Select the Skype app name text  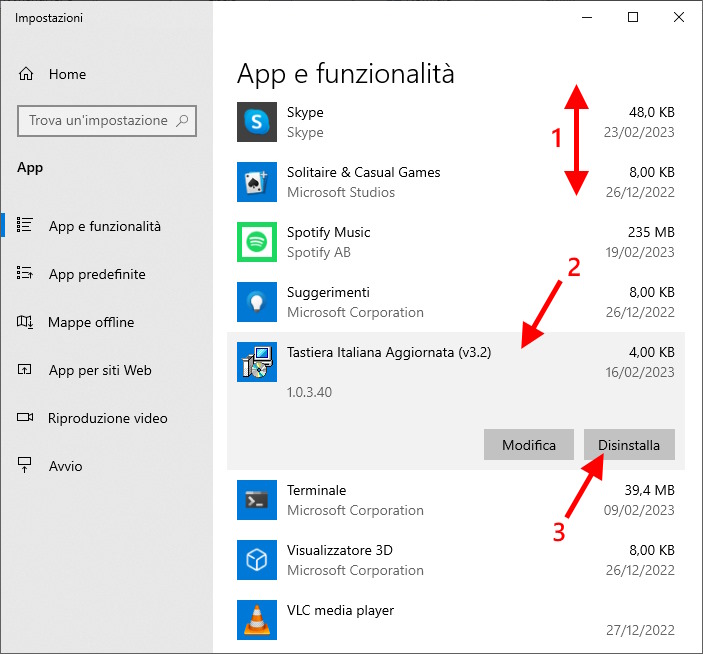[305, 112]
